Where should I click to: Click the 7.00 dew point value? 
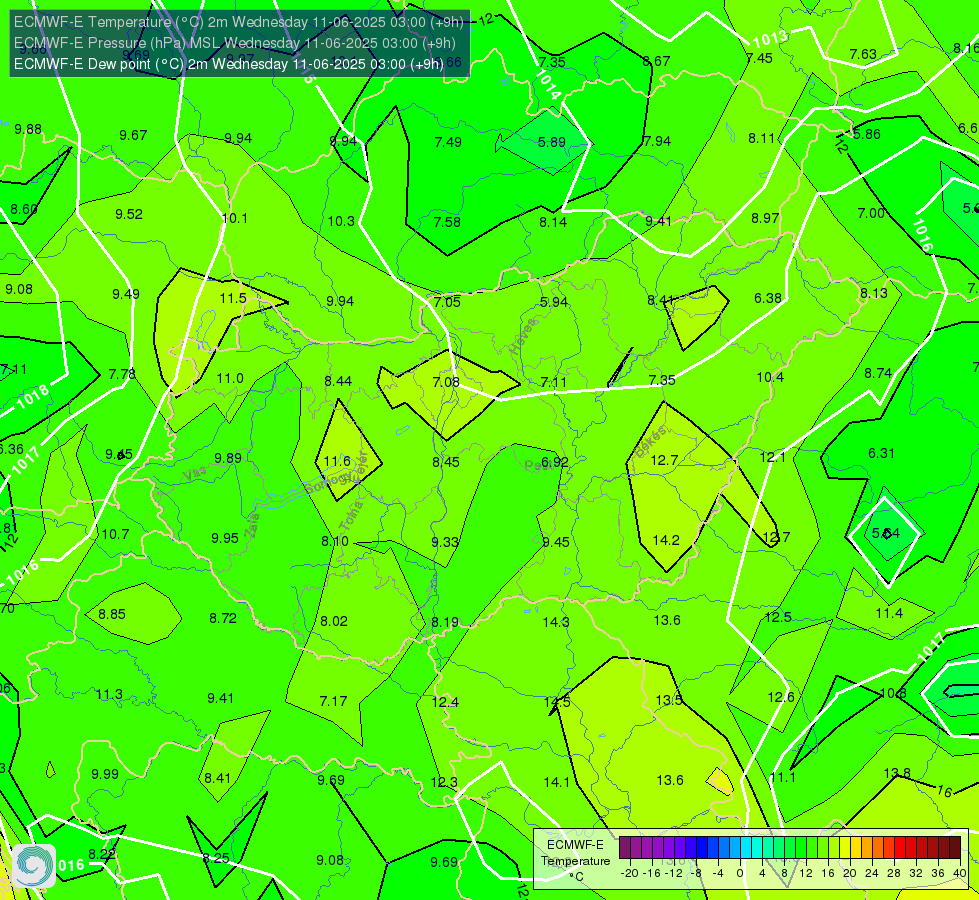[871, 213]
